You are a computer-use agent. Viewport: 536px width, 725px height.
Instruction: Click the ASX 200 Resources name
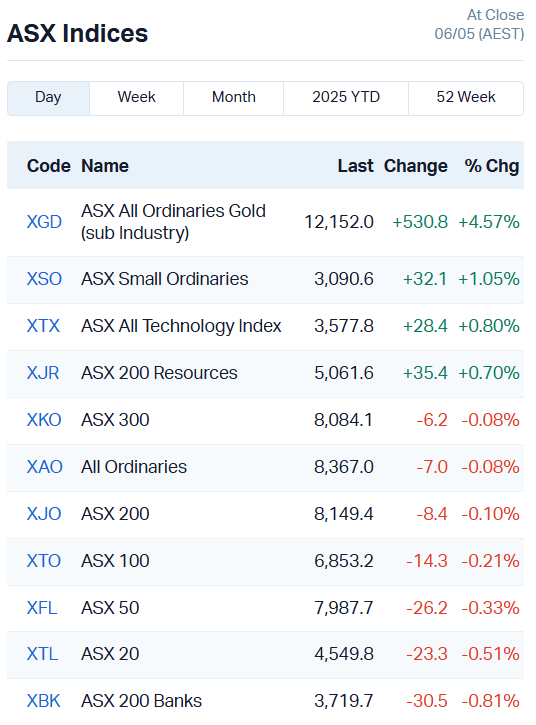tap(159, 373)
